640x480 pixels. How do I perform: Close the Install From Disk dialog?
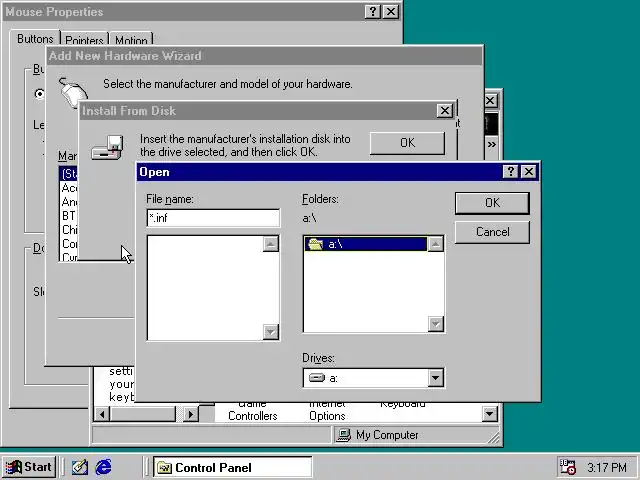(x=444, y=111)
